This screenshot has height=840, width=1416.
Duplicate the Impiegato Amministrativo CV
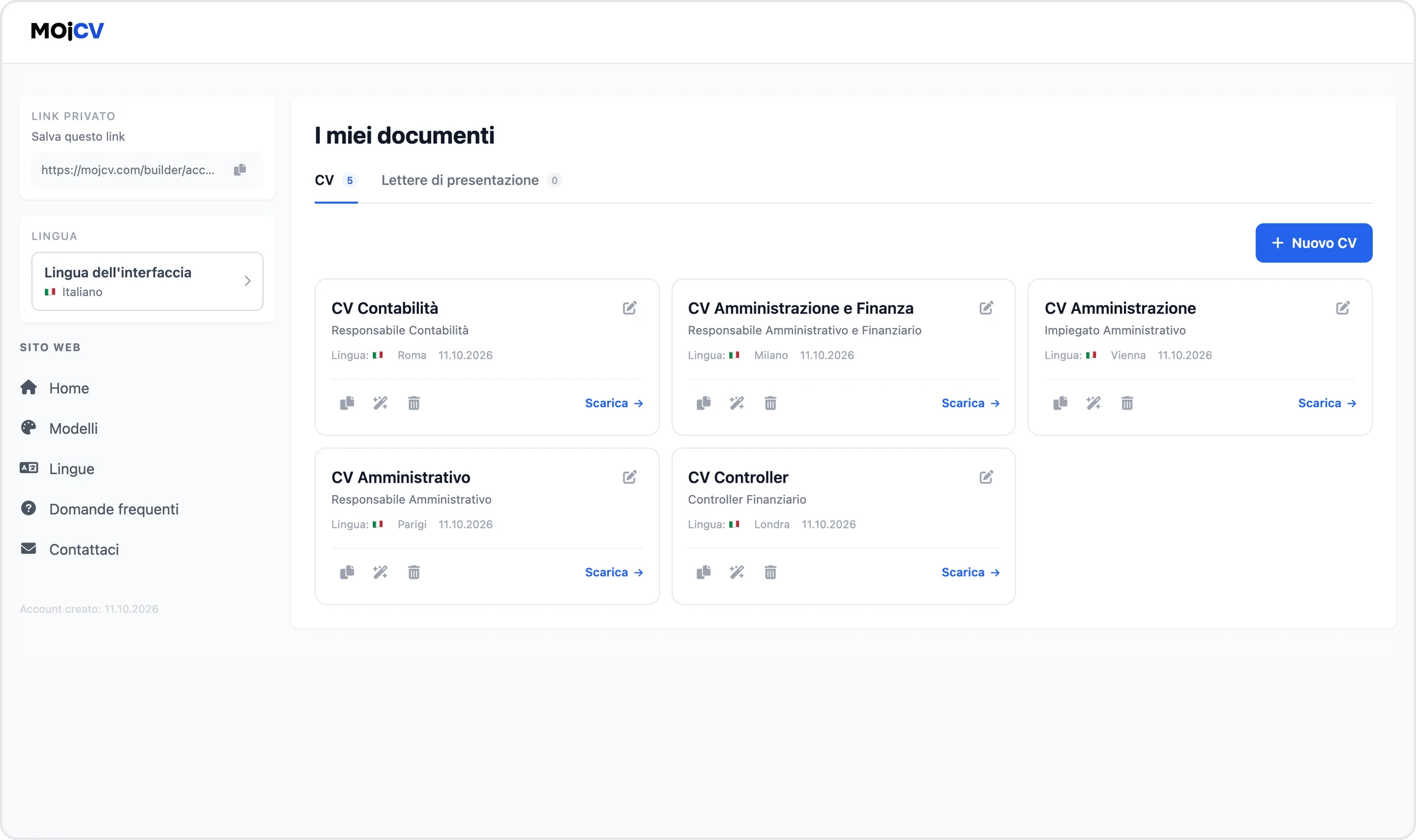(x=1060, y=403)
